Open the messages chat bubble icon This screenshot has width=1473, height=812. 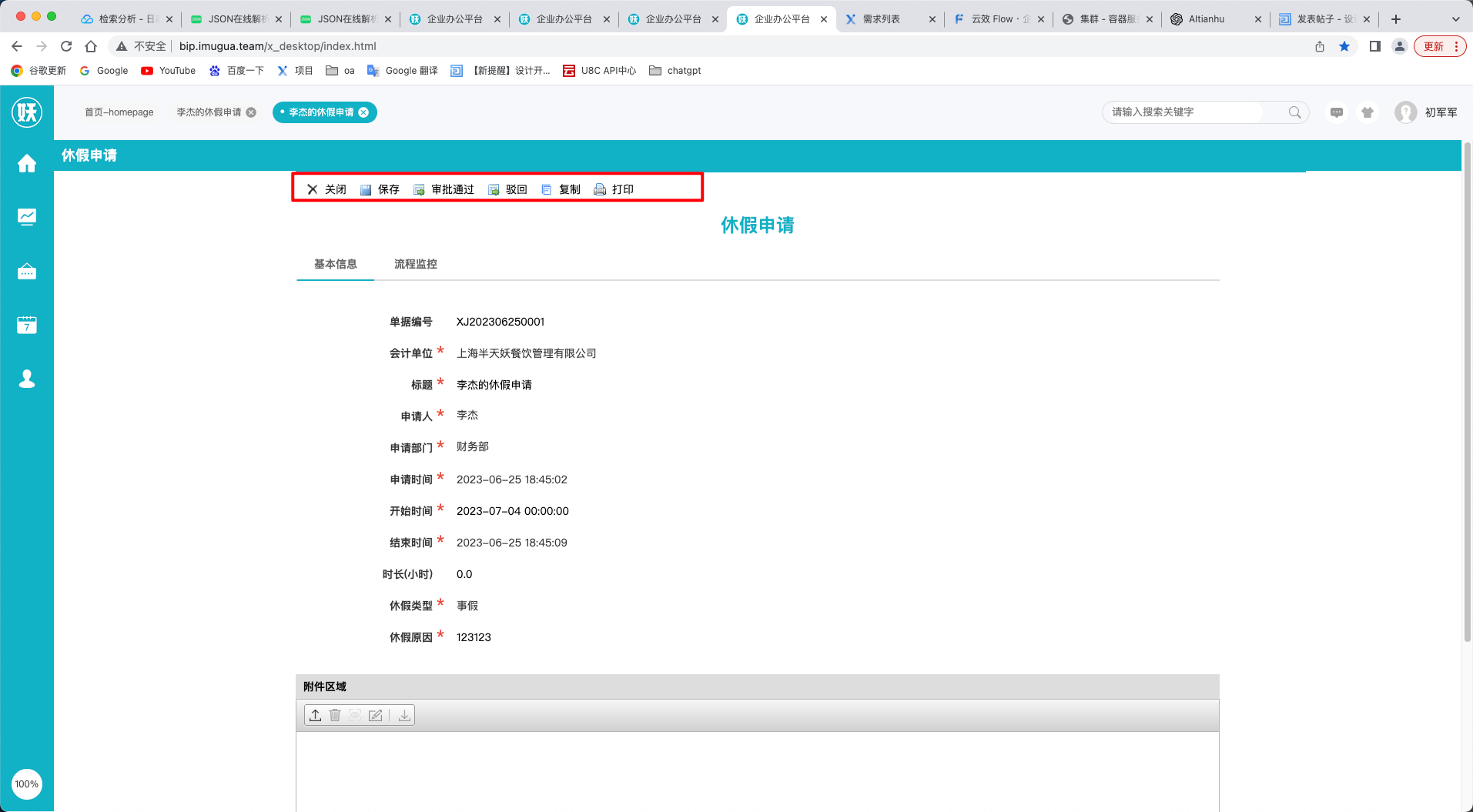tap(1337, 112)
